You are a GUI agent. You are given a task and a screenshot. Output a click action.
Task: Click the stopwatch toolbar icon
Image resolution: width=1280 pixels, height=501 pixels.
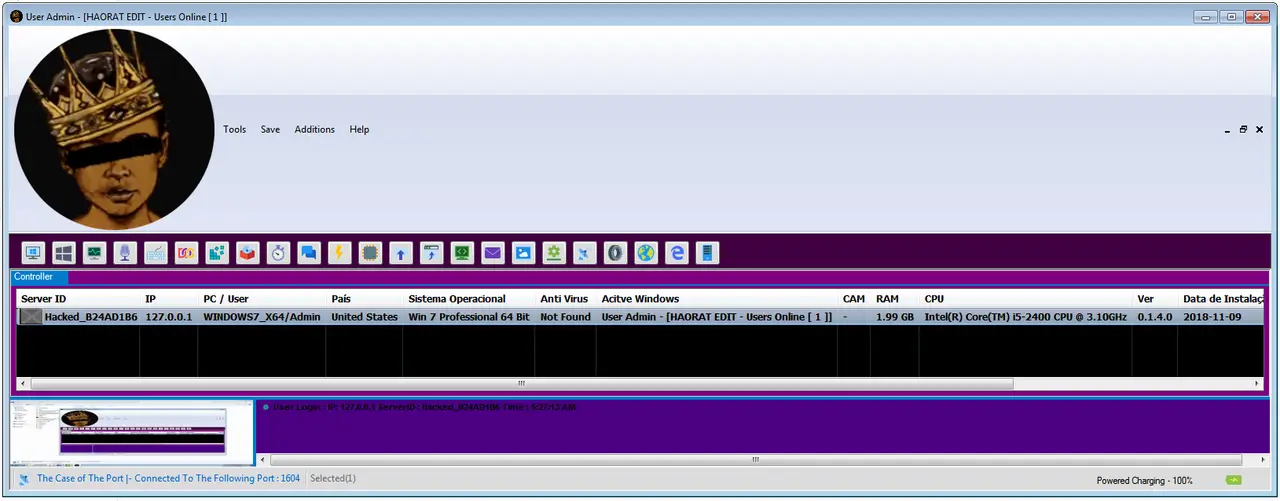click(278, 253)
